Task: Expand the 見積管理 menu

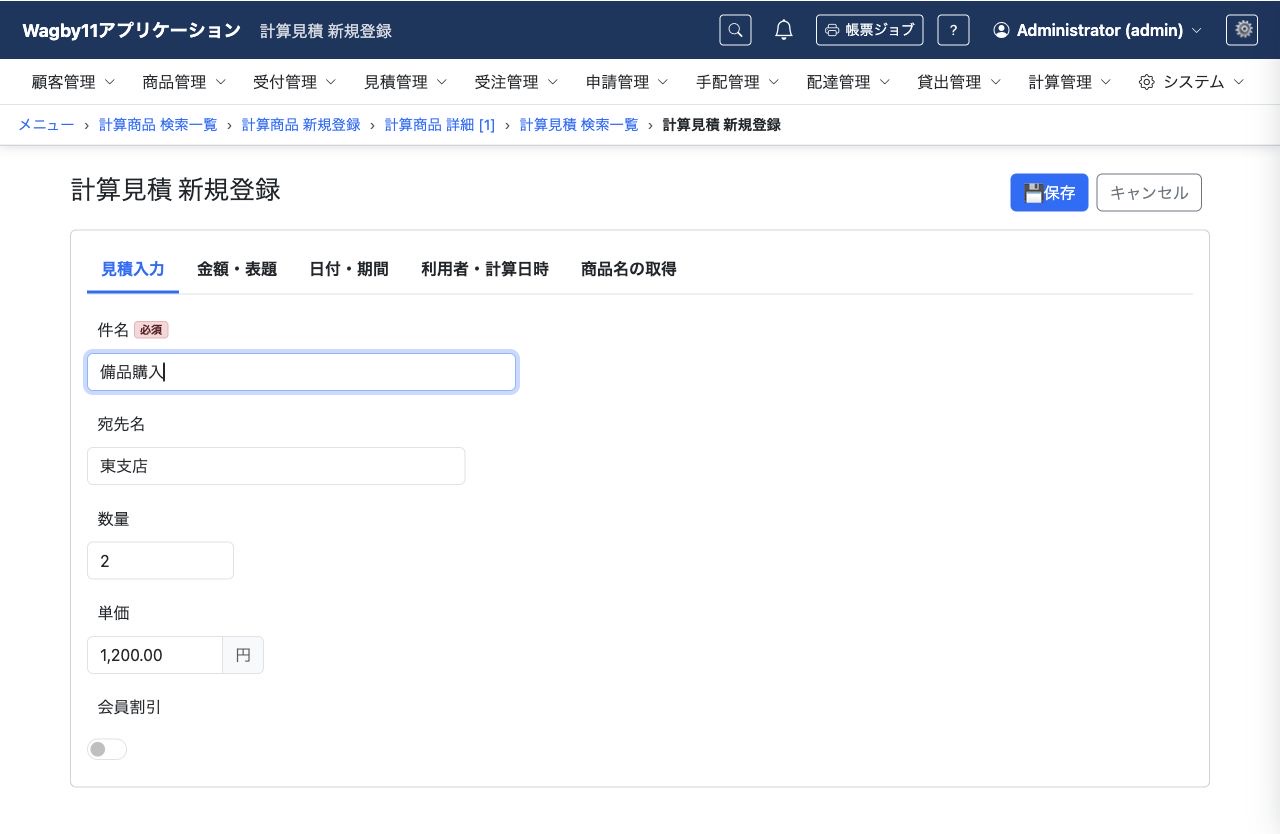Action: [x=405, y=82]
